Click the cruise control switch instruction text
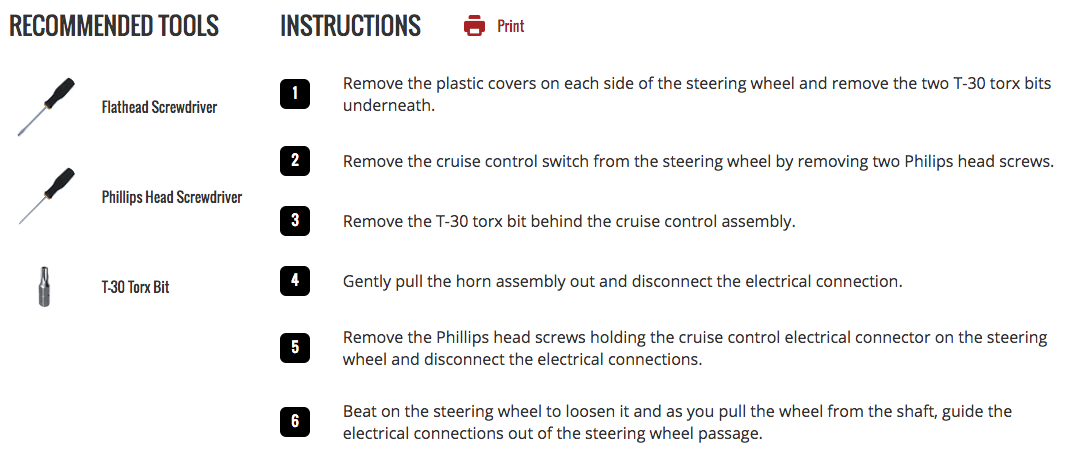Screen dimensions: 1076x472 click(x=699, y=162)
